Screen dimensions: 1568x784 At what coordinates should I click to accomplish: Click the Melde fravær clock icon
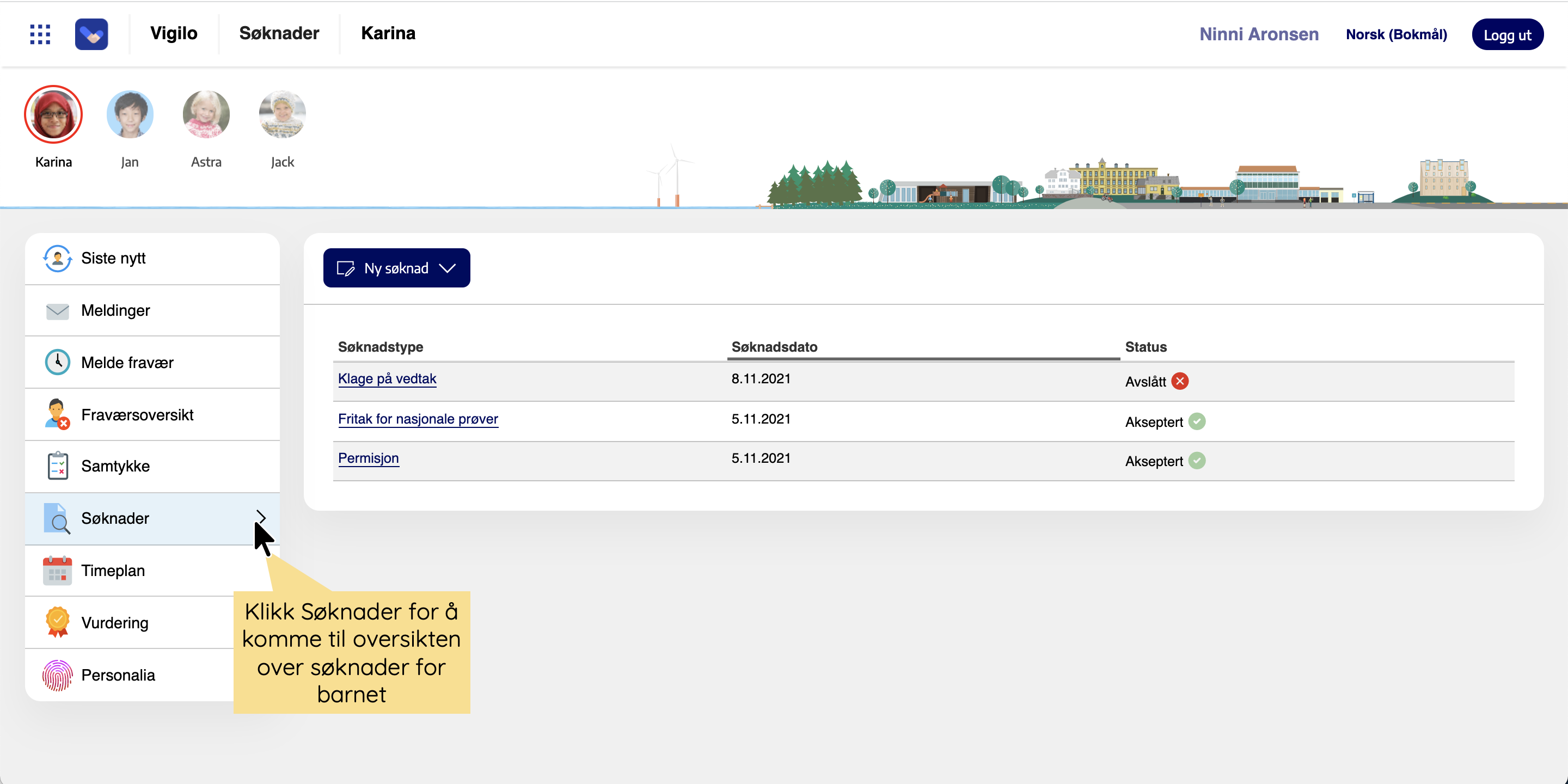pos(57,363)
